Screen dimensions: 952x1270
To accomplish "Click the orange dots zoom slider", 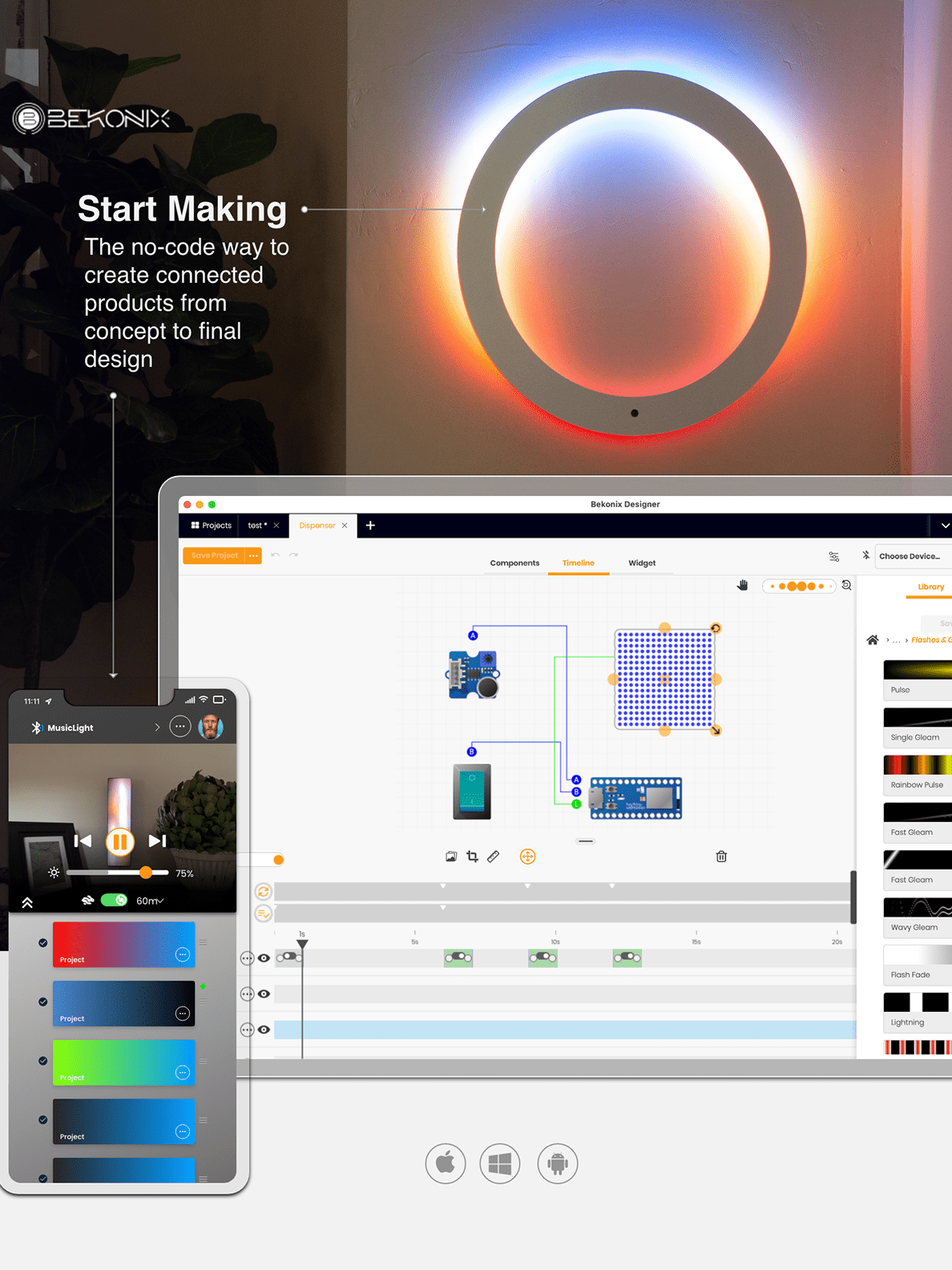I will pos(799,586).
